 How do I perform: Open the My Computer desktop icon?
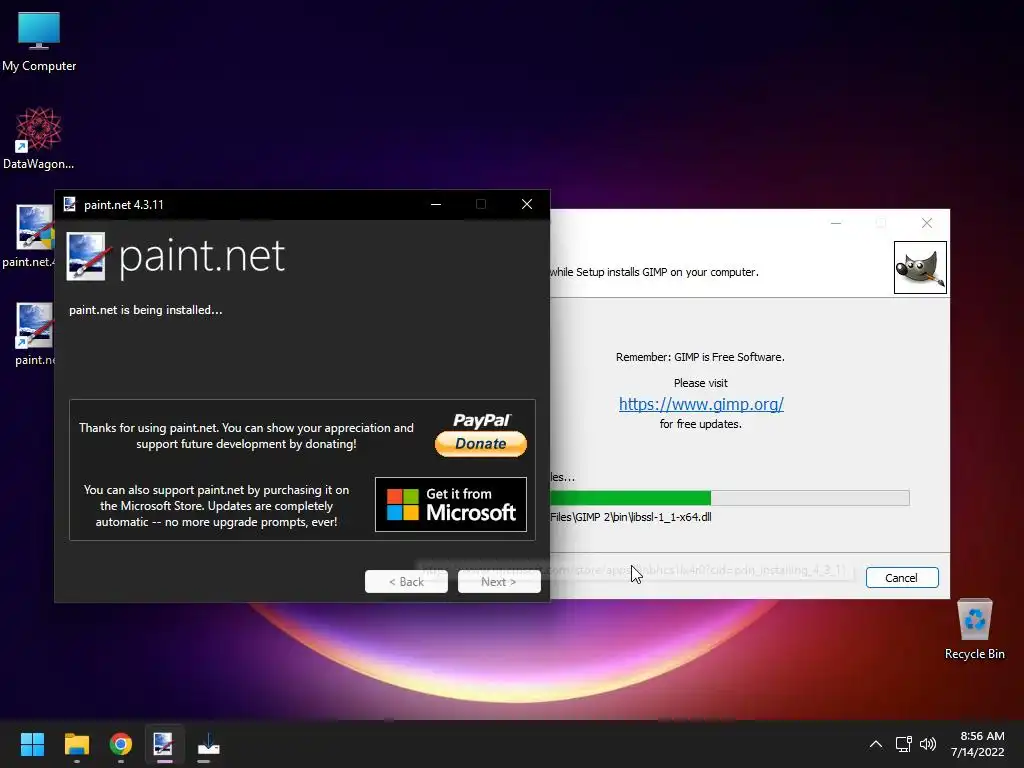(x=39, y=42)
